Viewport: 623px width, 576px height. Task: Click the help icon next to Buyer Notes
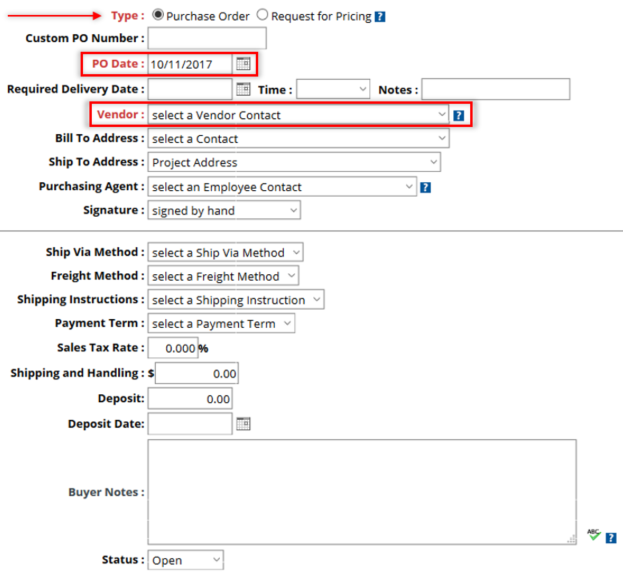click(x=611, y=538)
